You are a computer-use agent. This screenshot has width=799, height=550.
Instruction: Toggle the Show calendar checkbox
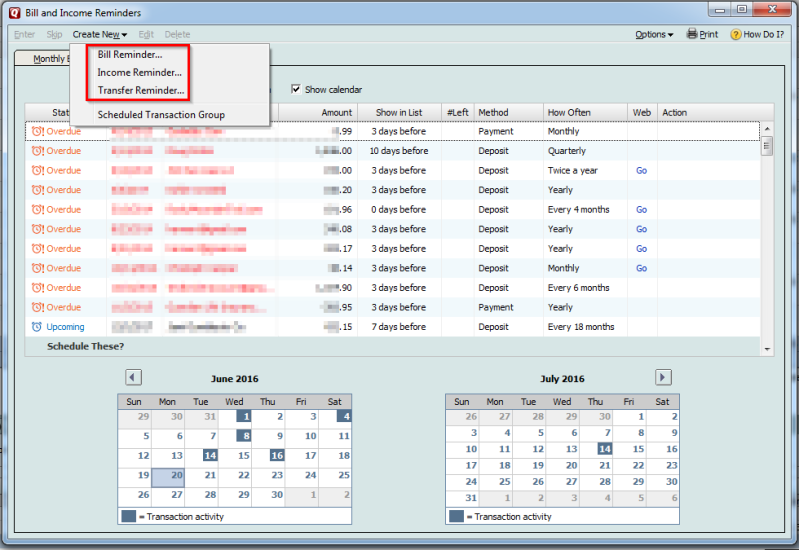pos(296,90)
